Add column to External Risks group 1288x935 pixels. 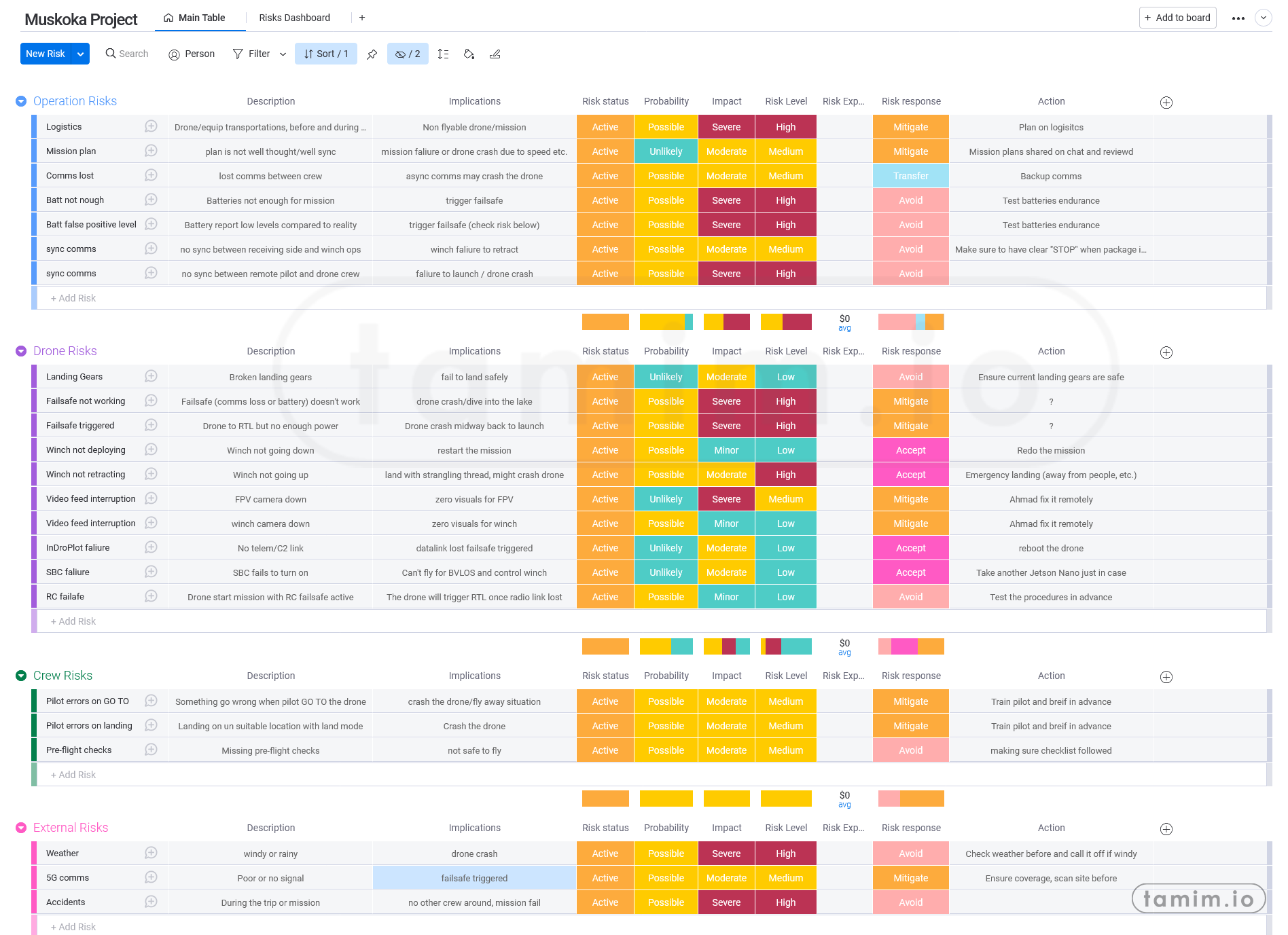(x=1166, y=829)
